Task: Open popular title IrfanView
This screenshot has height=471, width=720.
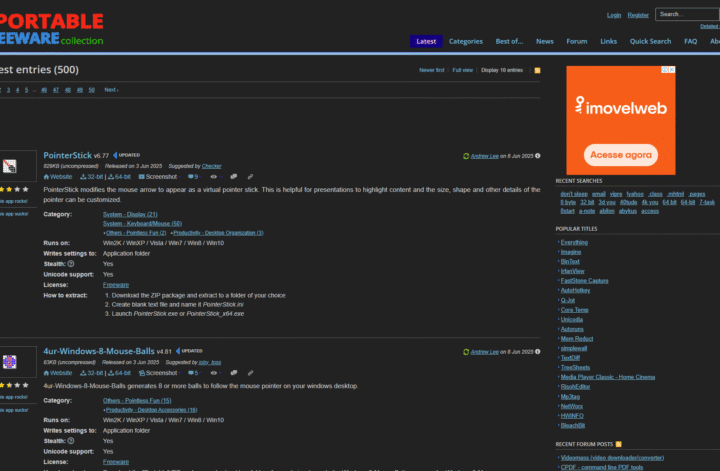Action: click(x=573, y=271)
